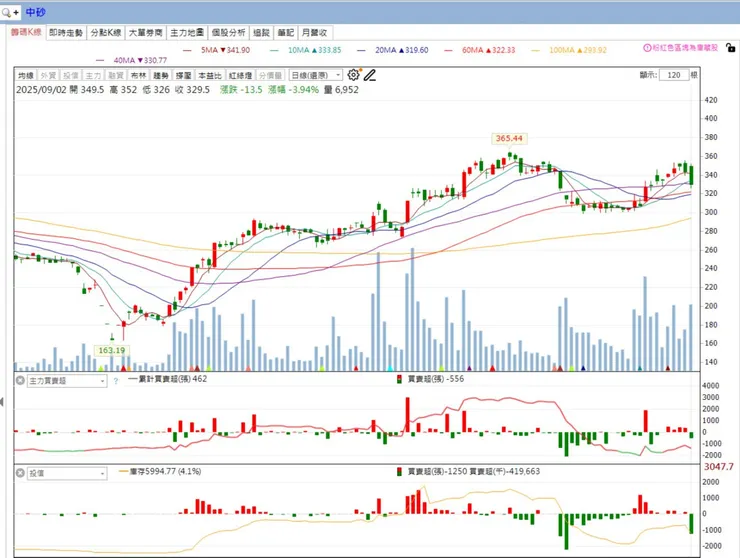740x558 pixels.
Task: Toggle the 本益比 overlay button
Action: (210, 76)
